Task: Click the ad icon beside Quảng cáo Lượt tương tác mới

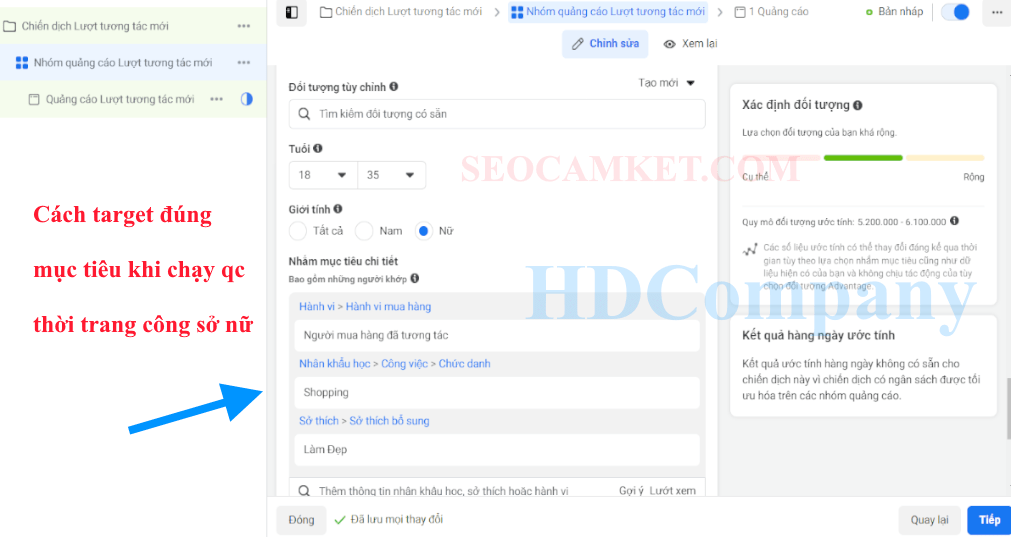Action: point(34,99)
